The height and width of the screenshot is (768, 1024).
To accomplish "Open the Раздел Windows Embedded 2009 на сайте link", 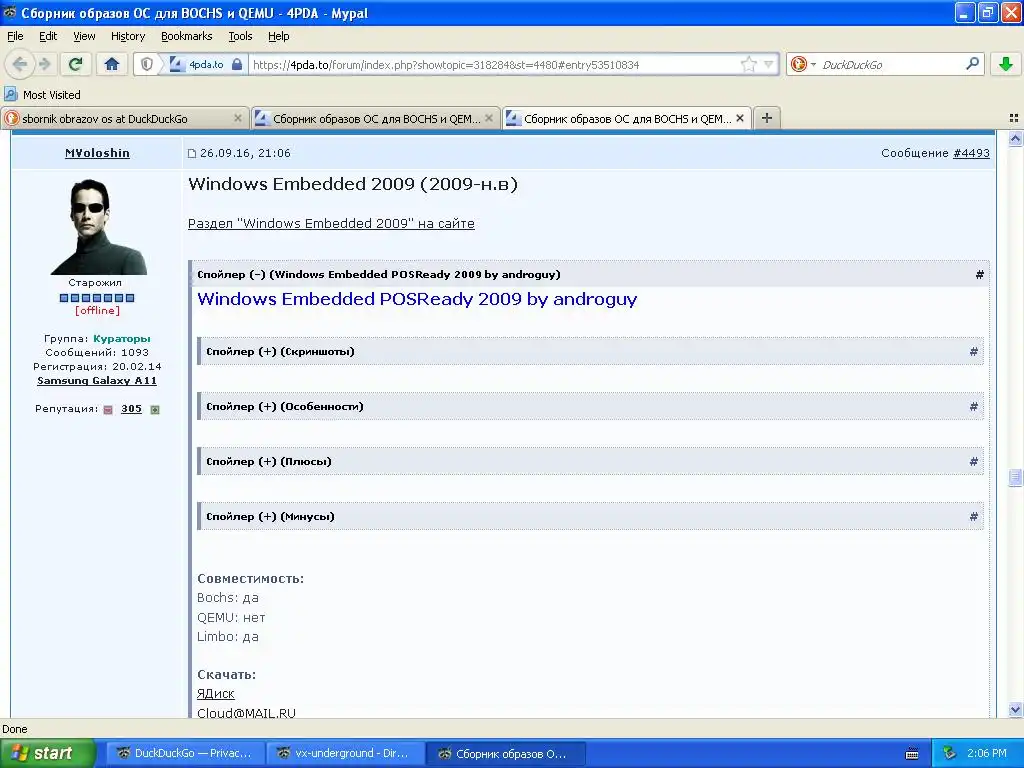I will click(331, 223).
